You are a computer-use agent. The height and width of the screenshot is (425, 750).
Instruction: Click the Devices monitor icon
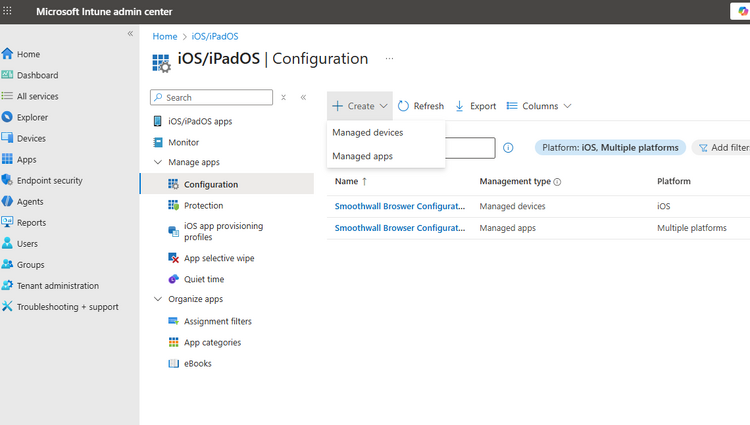pyautogui.click(x=7, y=138)
